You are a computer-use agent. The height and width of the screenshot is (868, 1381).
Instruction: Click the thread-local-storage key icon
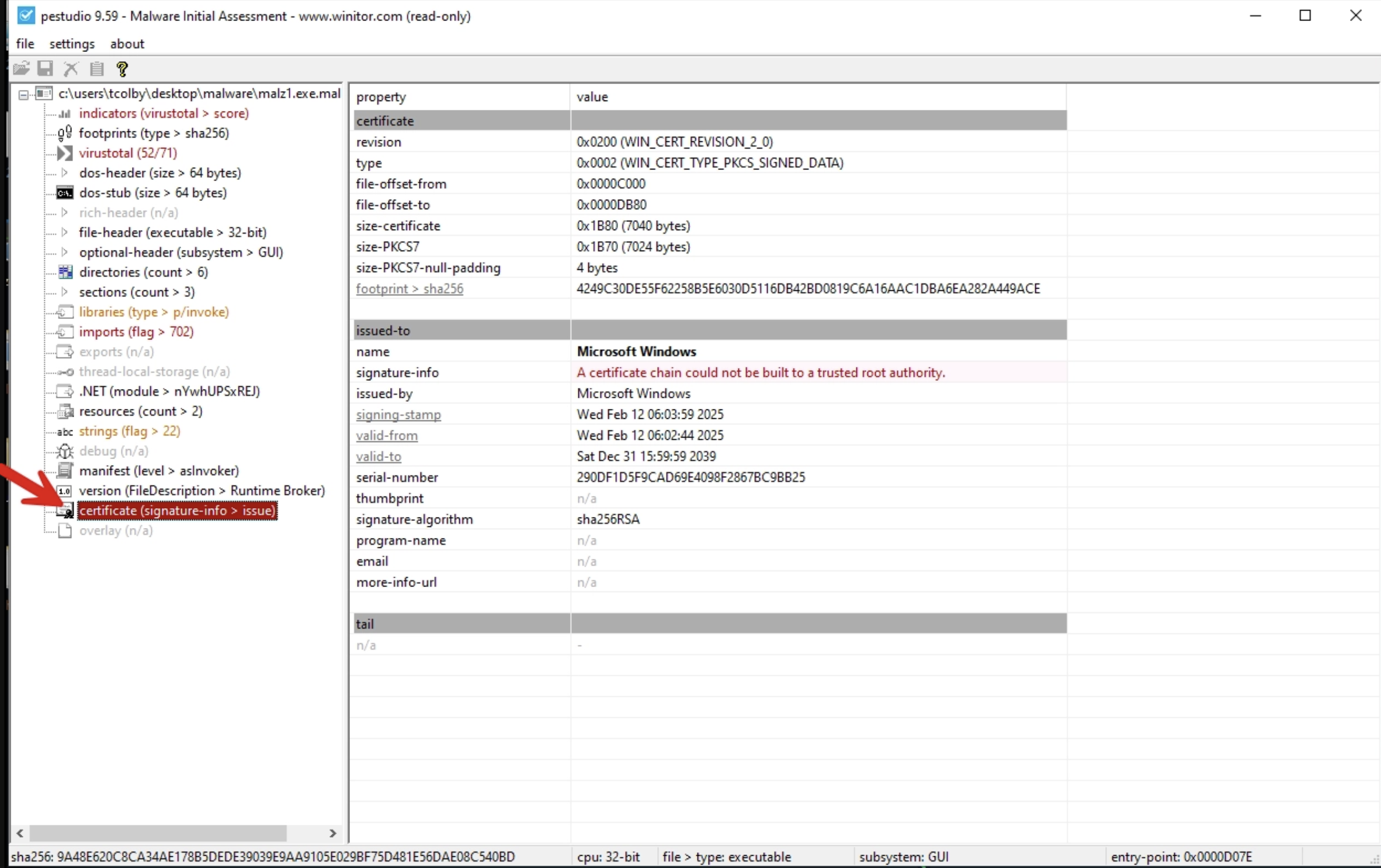65,372
